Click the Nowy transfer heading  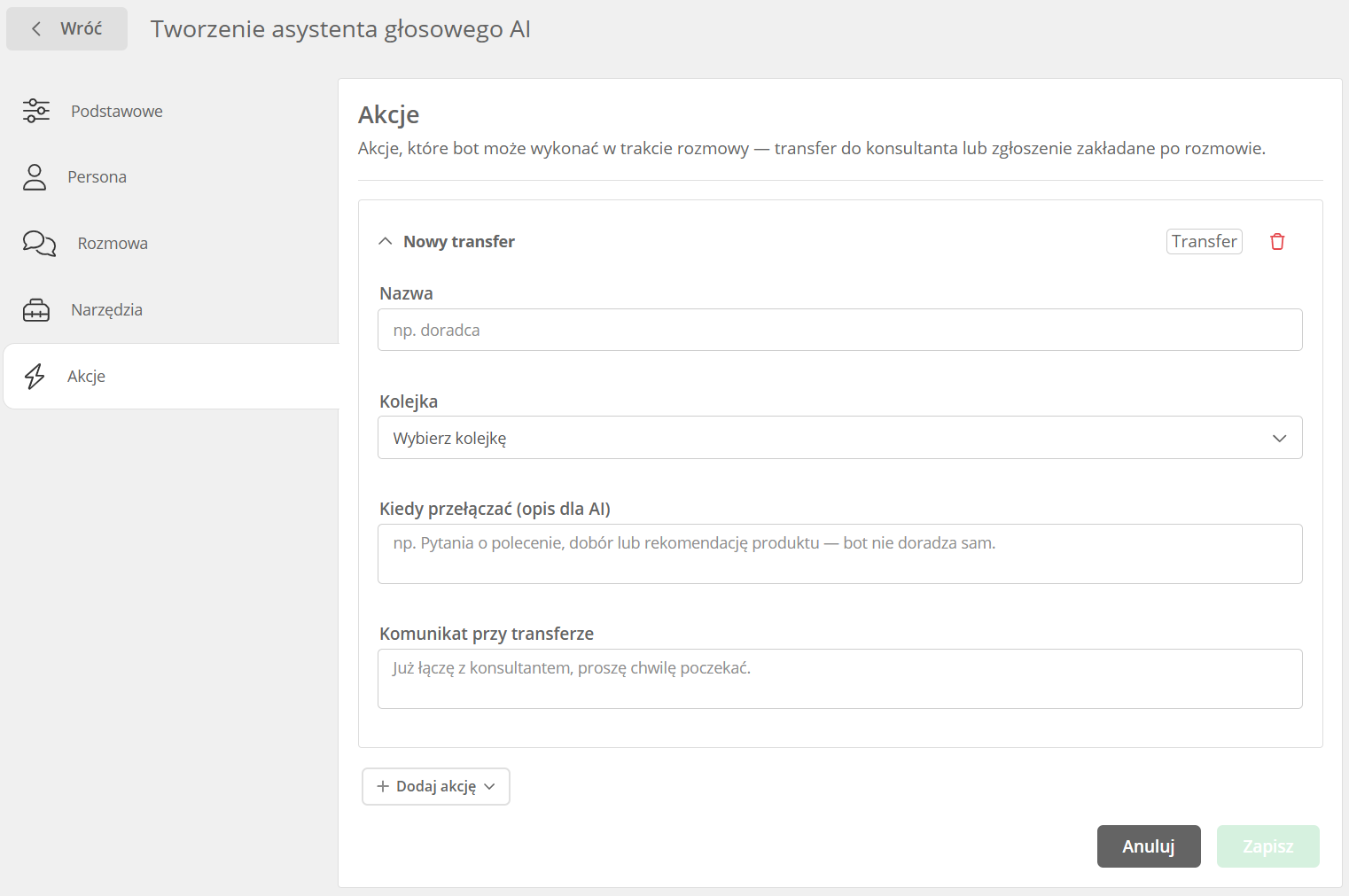pyautogui.click(x=458, y=242)
